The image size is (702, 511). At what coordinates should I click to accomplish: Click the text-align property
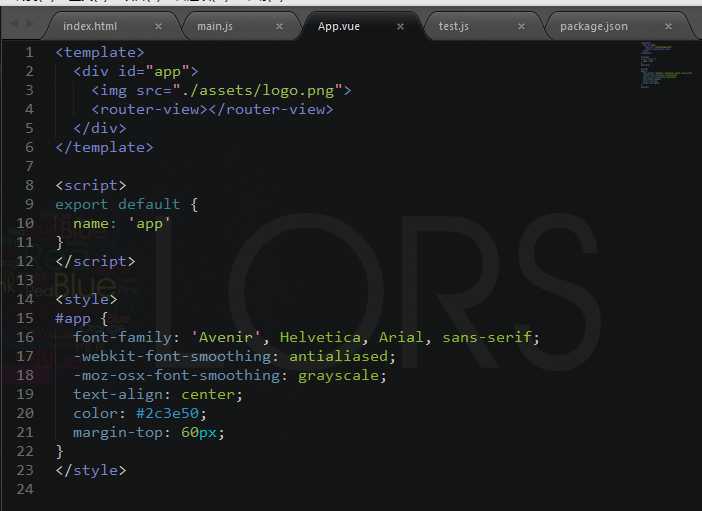[118, 395]
